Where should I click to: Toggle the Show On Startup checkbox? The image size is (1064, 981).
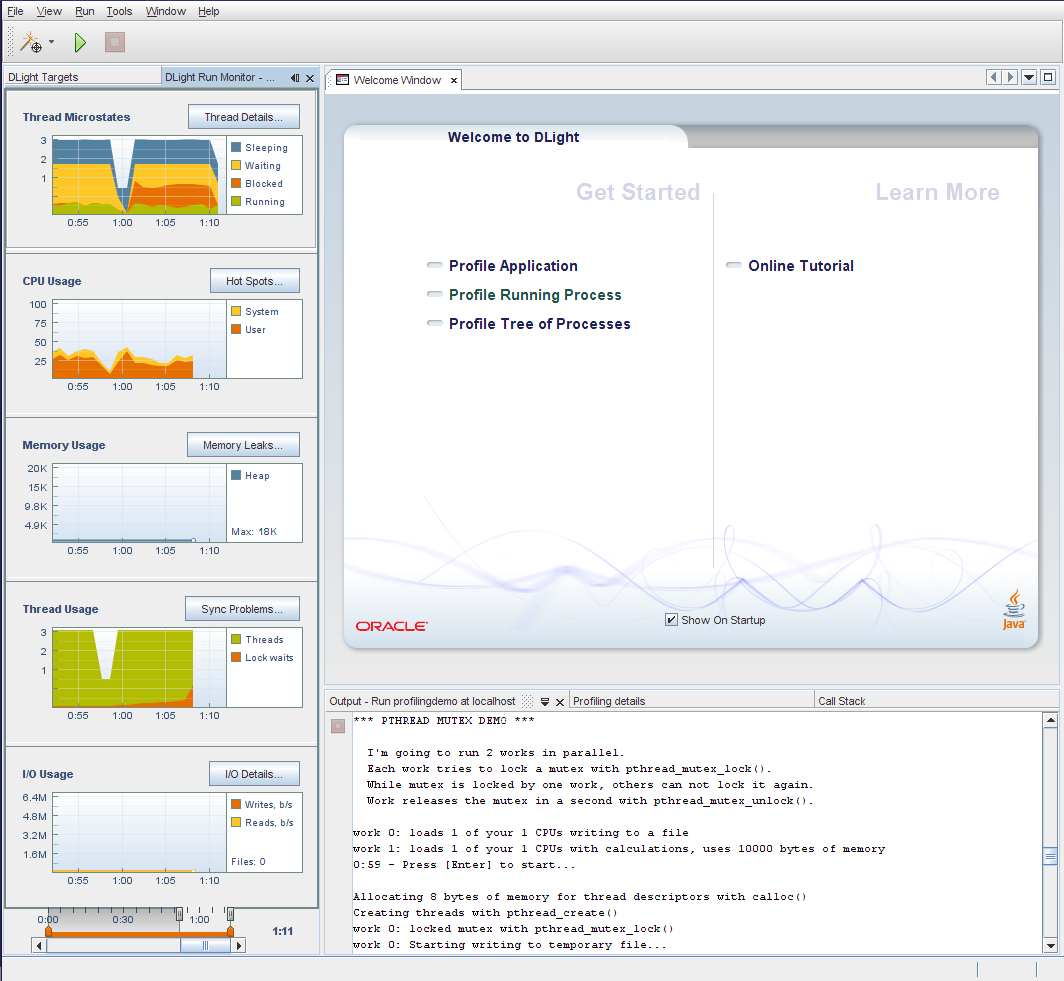671,620
